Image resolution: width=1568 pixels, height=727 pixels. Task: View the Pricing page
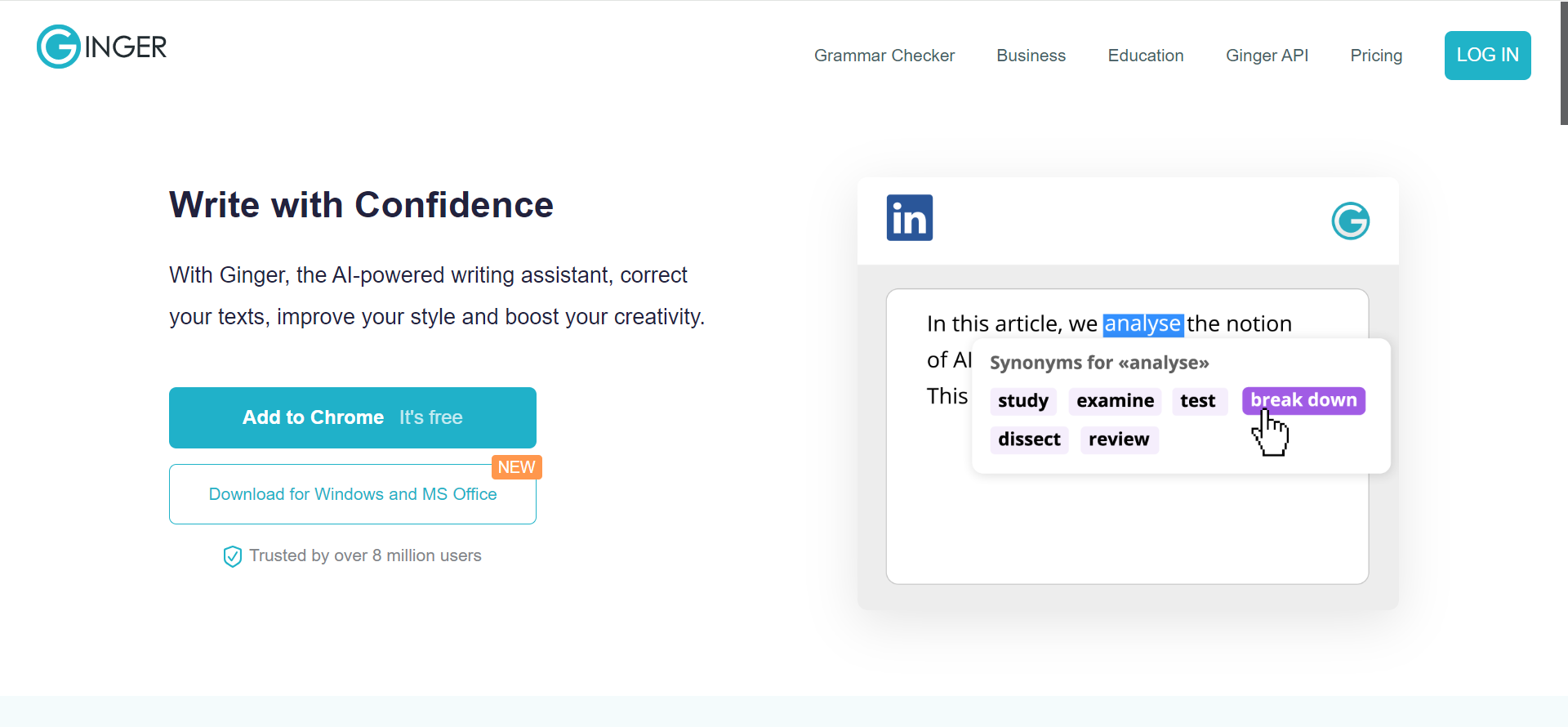pyautogui.click(x=1376, y=56)
